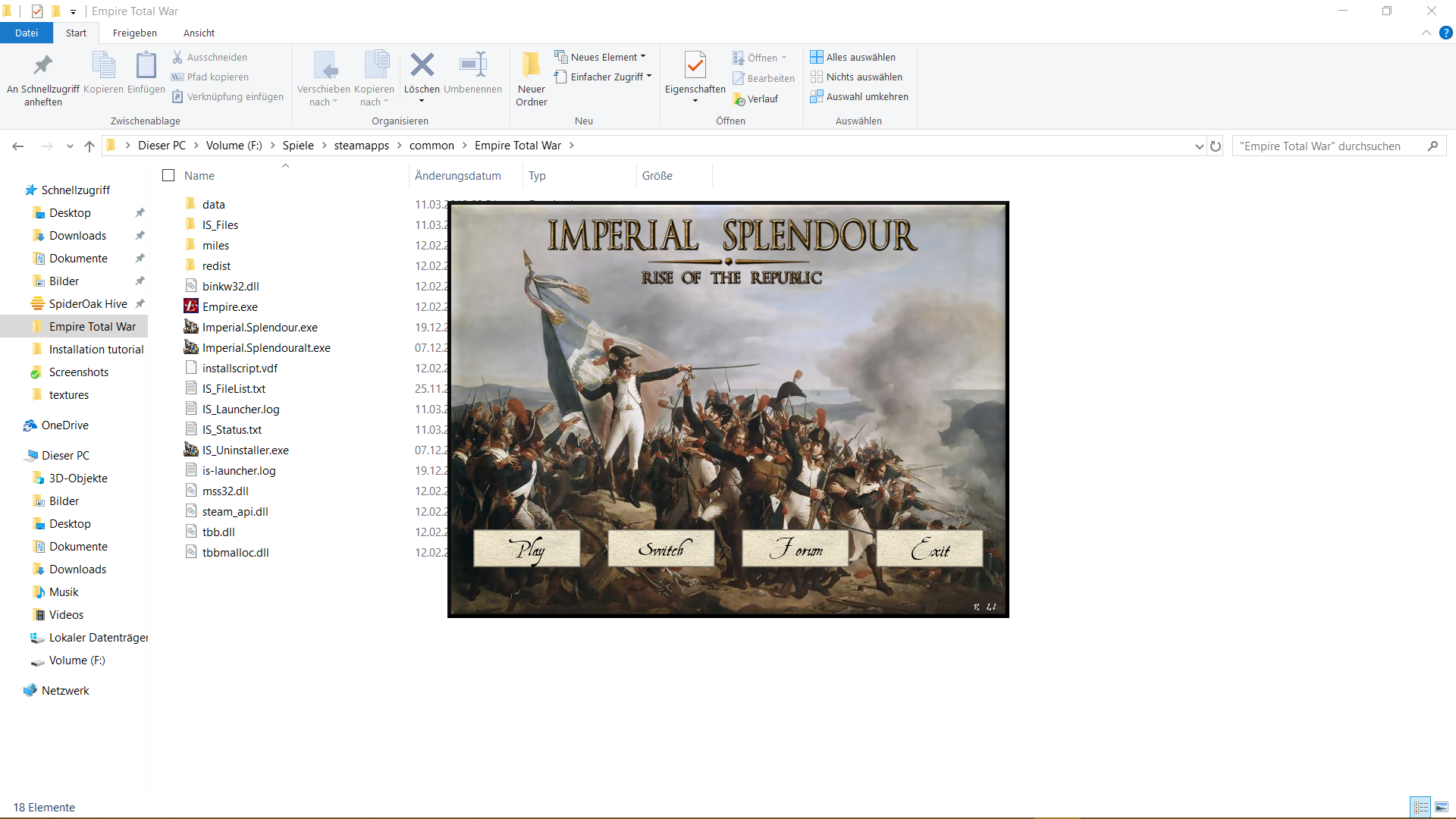
Task: Click the Kopieren icon in Zwischenablage
Action: [103, 65]
